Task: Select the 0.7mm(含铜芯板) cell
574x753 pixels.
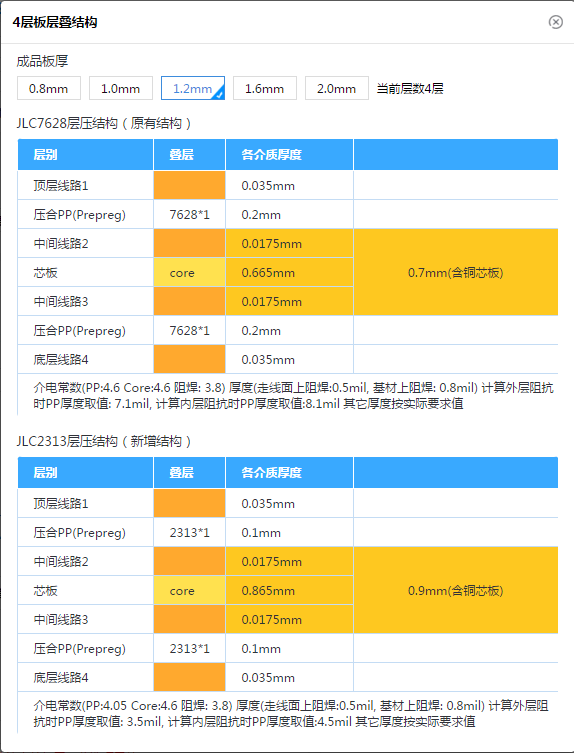Action: click(455, 272)
